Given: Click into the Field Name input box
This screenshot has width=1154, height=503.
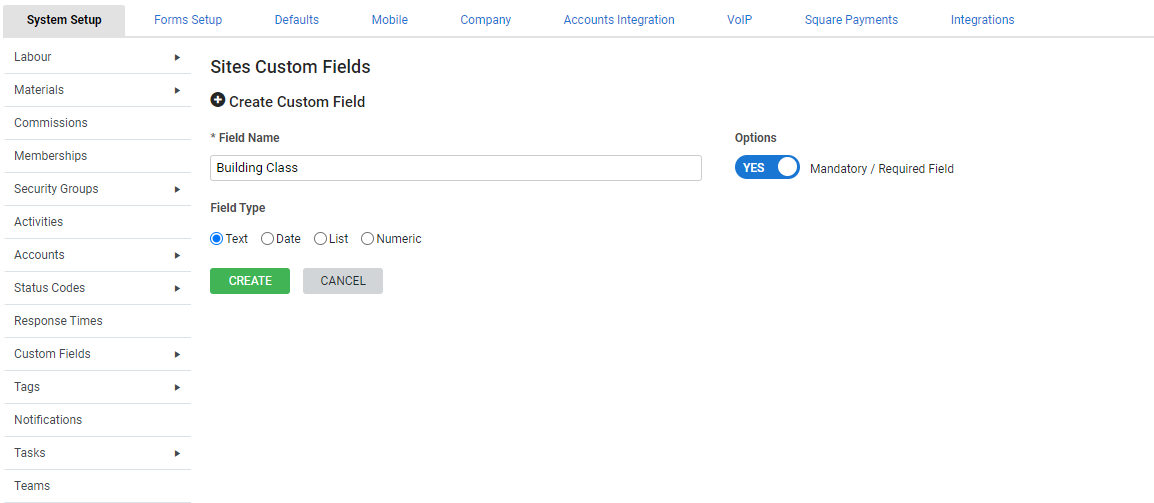Looking at the screenshot, I should tap(456, 168).
